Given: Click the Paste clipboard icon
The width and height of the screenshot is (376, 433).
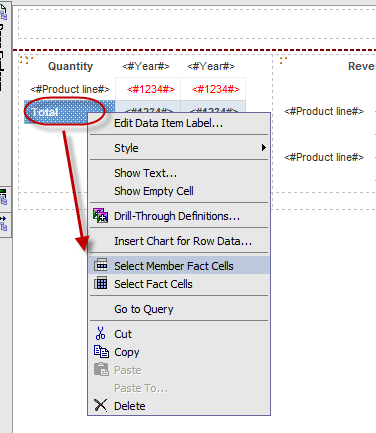Looking at the screenshot, I should [101, 369].
